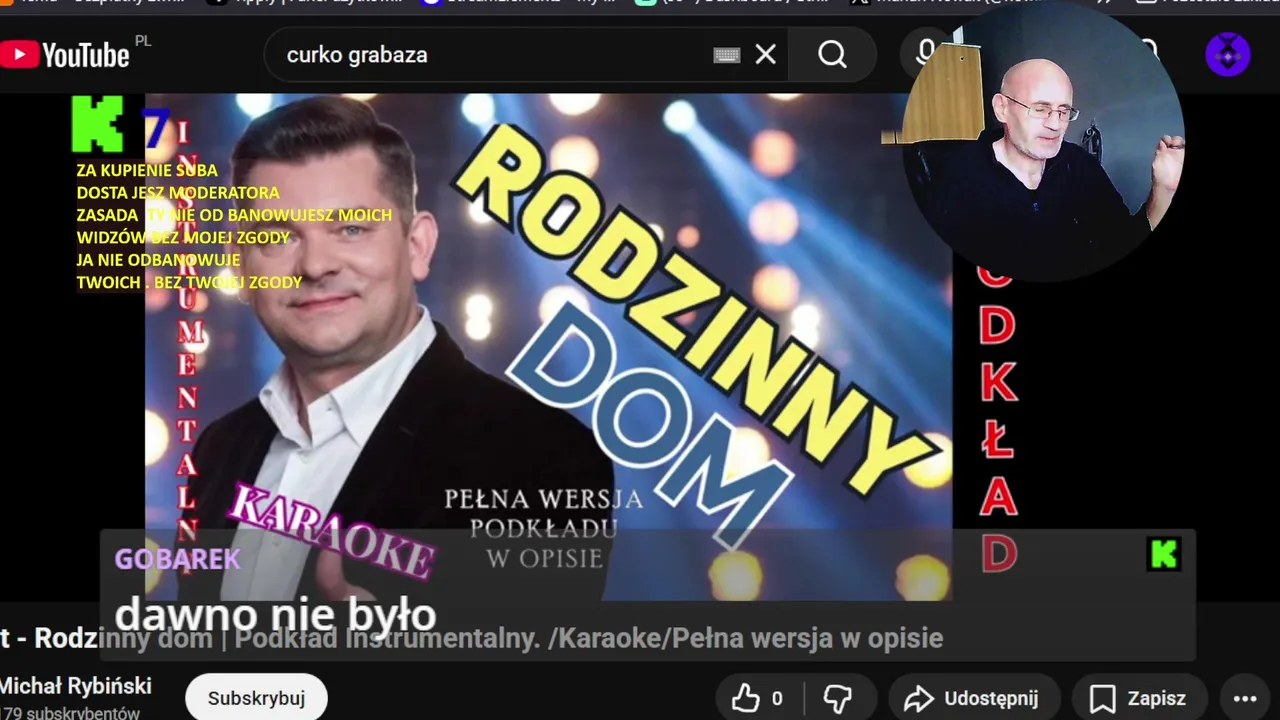Click the Subskrybuj button

(x=256, y=698)
